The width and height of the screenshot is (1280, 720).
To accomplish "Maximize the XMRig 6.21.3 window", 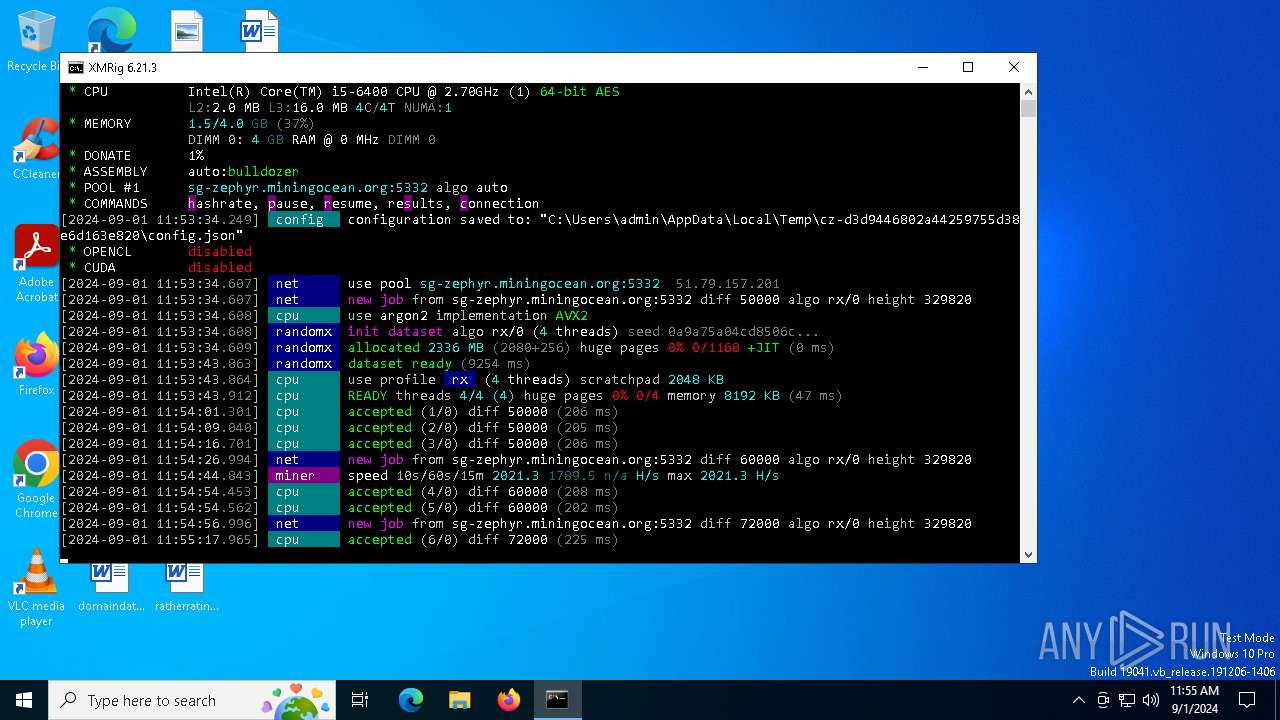I will pos(968,68).
